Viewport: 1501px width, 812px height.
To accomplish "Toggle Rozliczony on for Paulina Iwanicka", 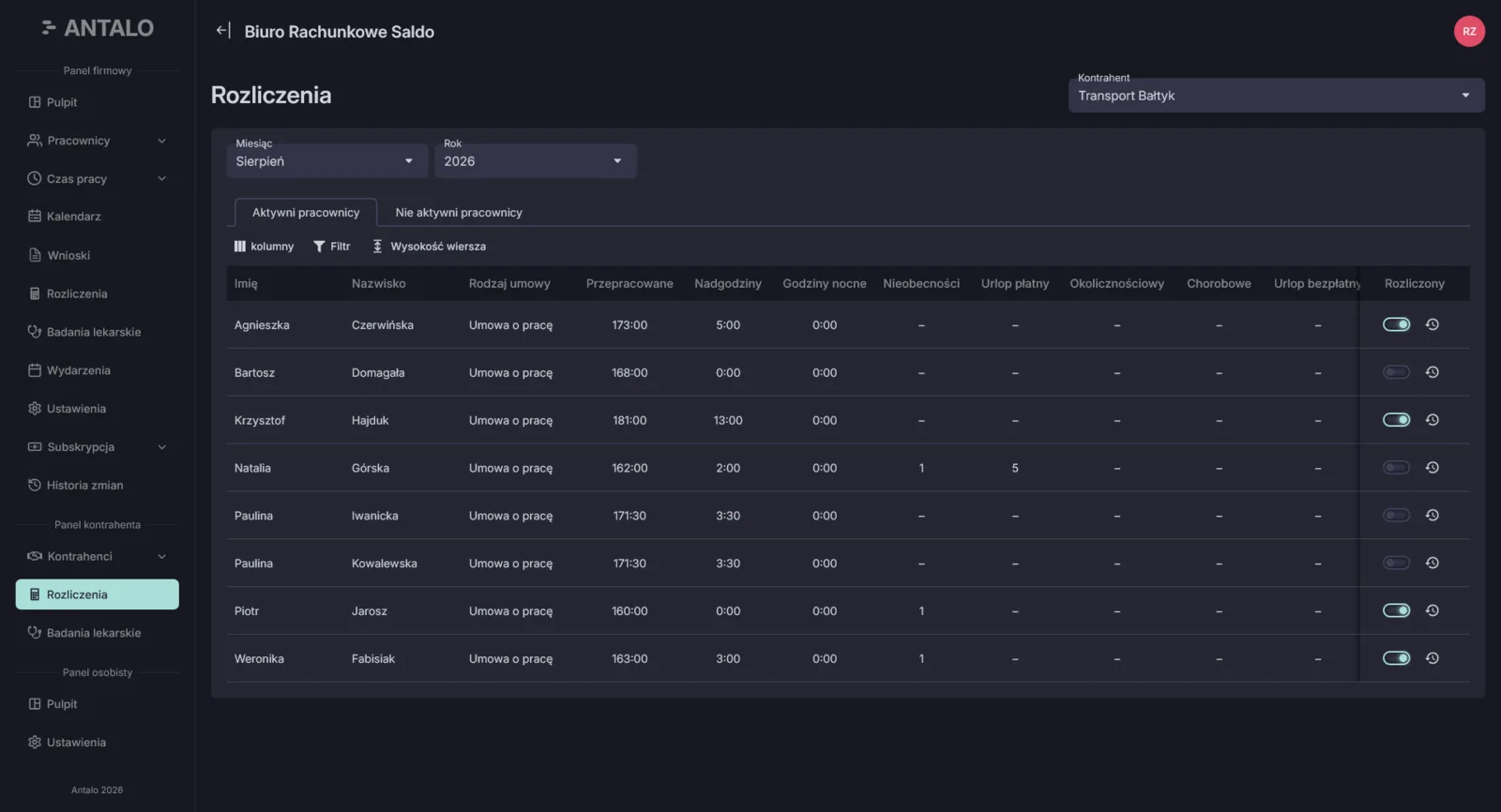I will [1396, 516].
